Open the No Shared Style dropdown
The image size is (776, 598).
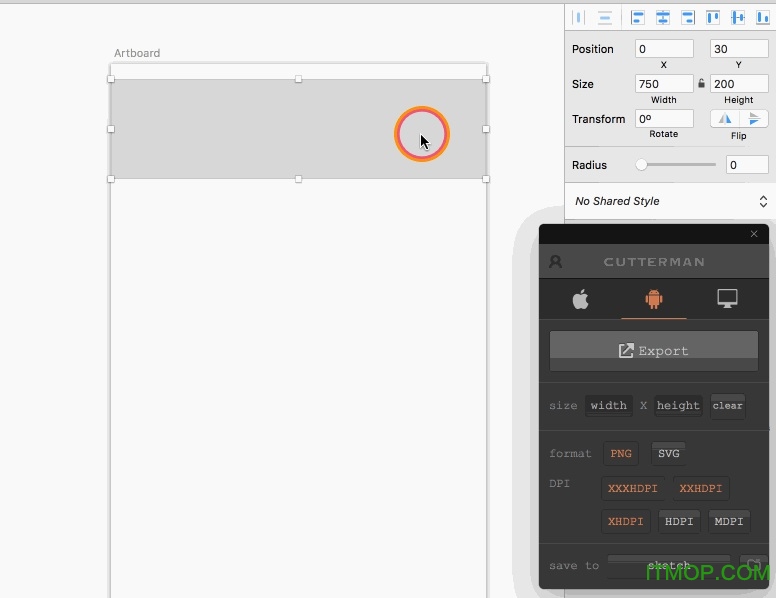(x=669, y=201)
